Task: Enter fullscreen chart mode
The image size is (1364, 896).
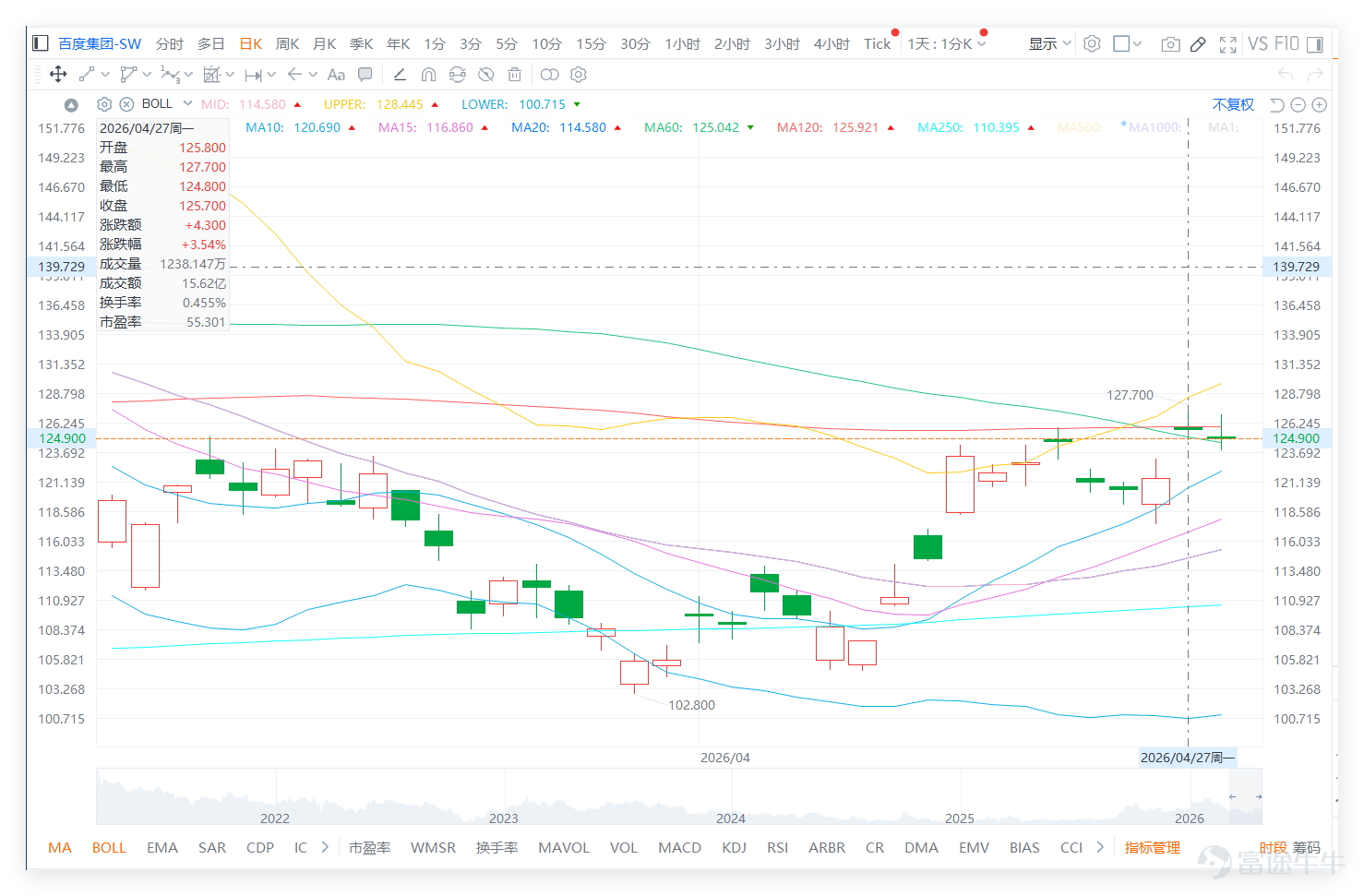Action: click(x=1227, y=44)
